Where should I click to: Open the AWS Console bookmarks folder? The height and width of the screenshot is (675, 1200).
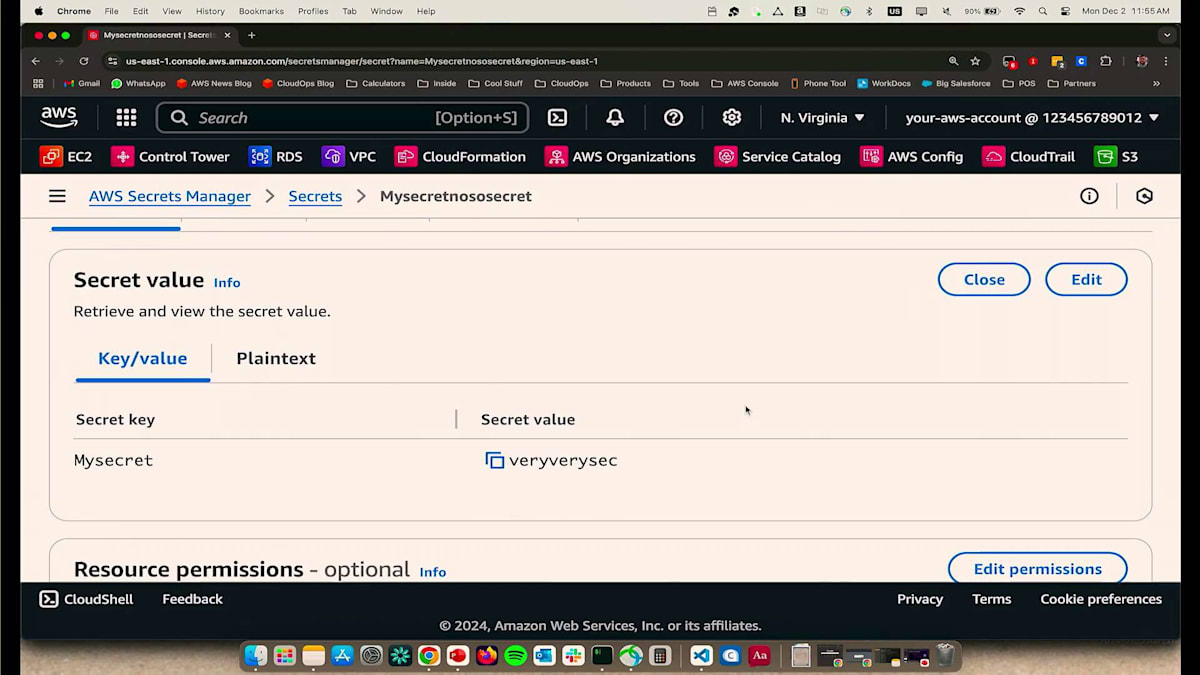[744, 84]
